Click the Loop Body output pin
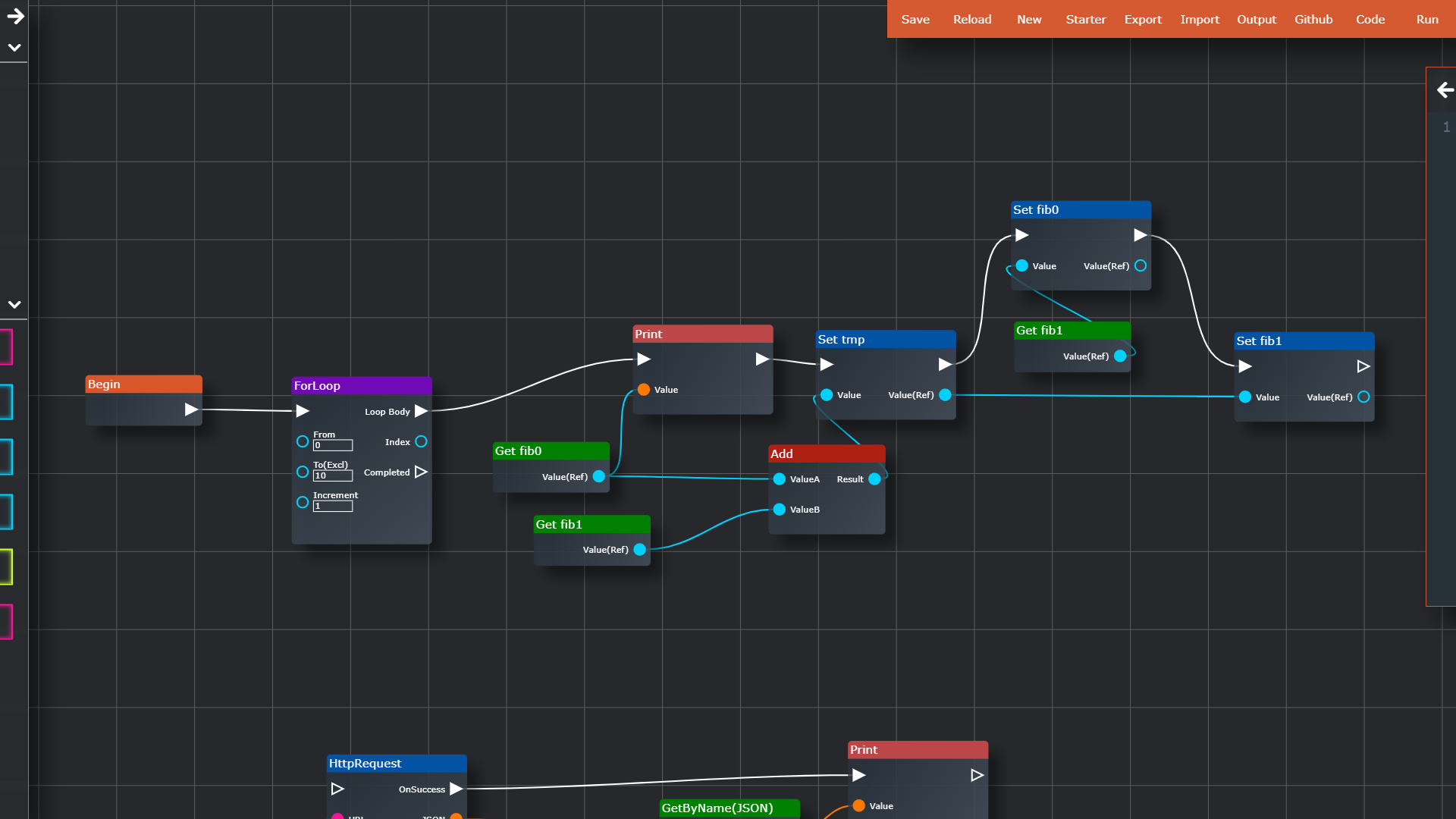 [x=424, y=411]
